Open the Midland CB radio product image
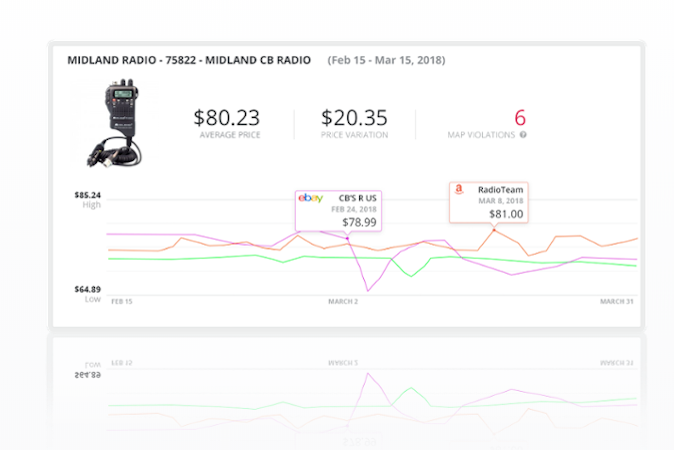Viewport: 674px width, 450px height. tap(116, 123)
